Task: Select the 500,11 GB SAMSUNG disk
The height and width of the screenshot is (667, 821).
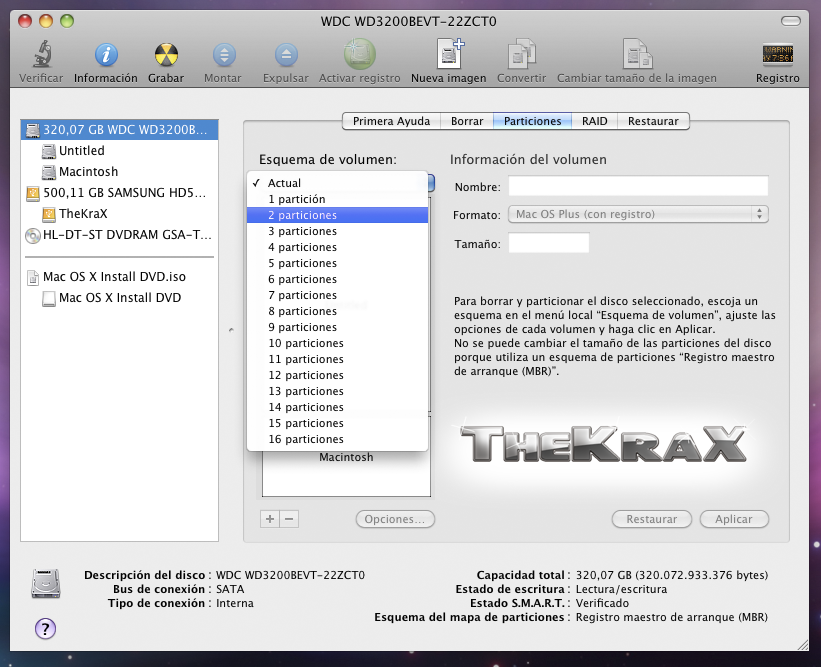Action: pos(119,193)
